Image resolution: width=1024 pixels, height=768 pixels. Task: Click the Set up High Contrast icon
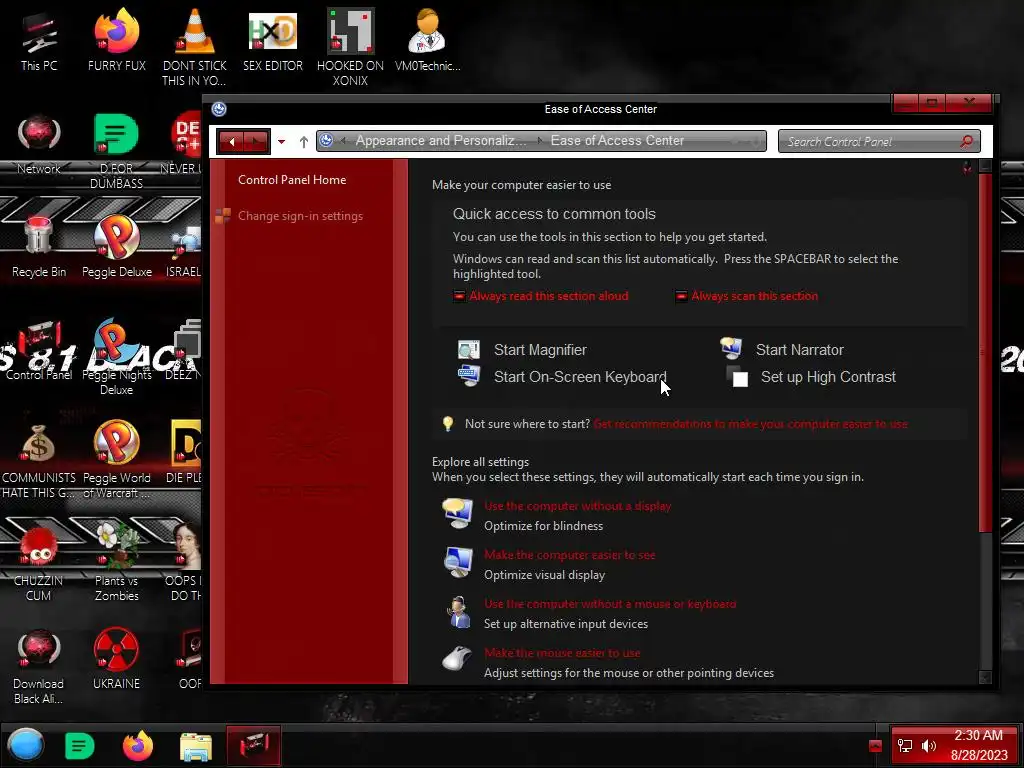pyautogui.click(x=737, y=377)
